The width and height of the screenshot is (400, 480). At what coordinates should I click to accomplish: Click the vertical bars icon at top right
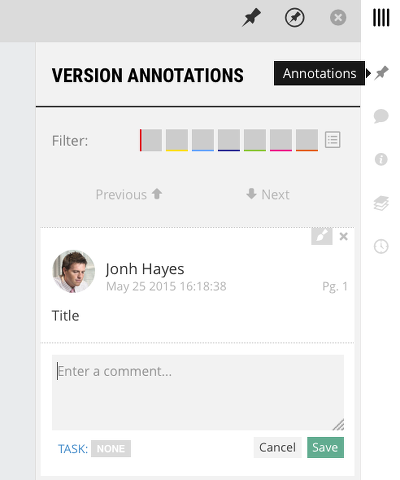(381, 18)
